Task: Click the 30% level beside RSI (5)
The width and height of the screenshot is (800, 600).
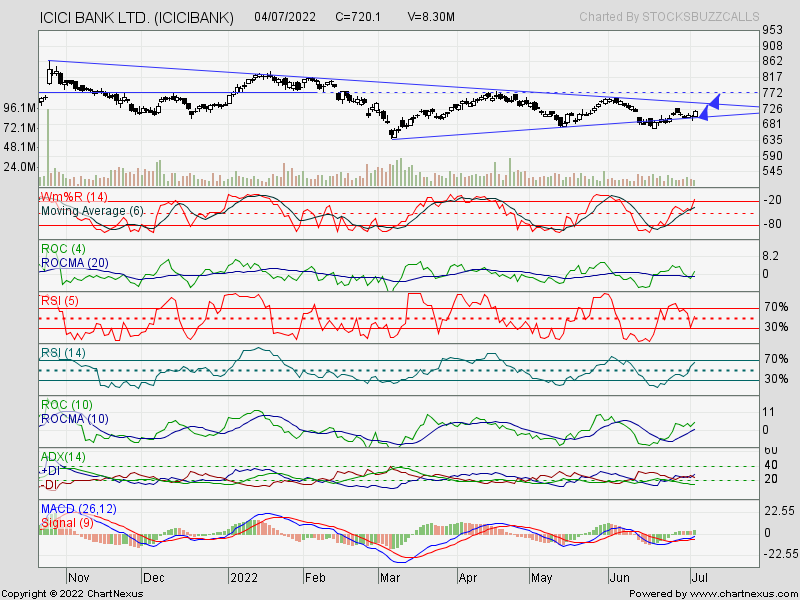Action: pos(776,327)
